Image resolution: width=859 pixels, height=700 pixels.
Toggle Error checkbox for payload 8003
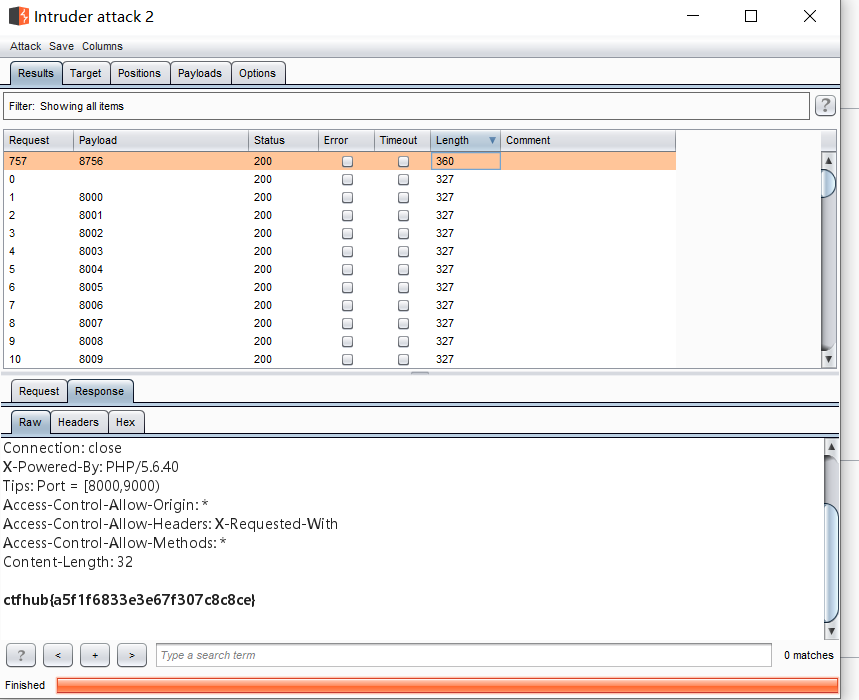click(x=347, y=251)
